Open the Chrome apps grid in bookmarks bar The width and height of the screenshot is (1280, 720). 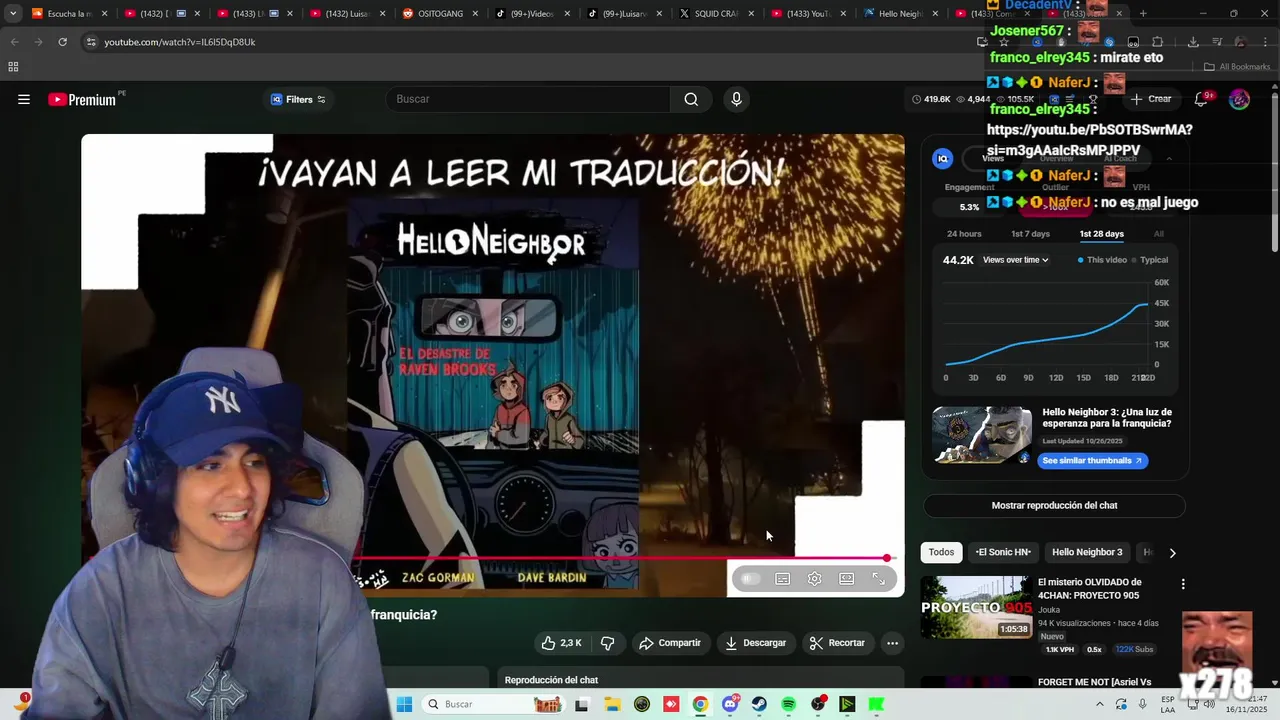(13, 67)
